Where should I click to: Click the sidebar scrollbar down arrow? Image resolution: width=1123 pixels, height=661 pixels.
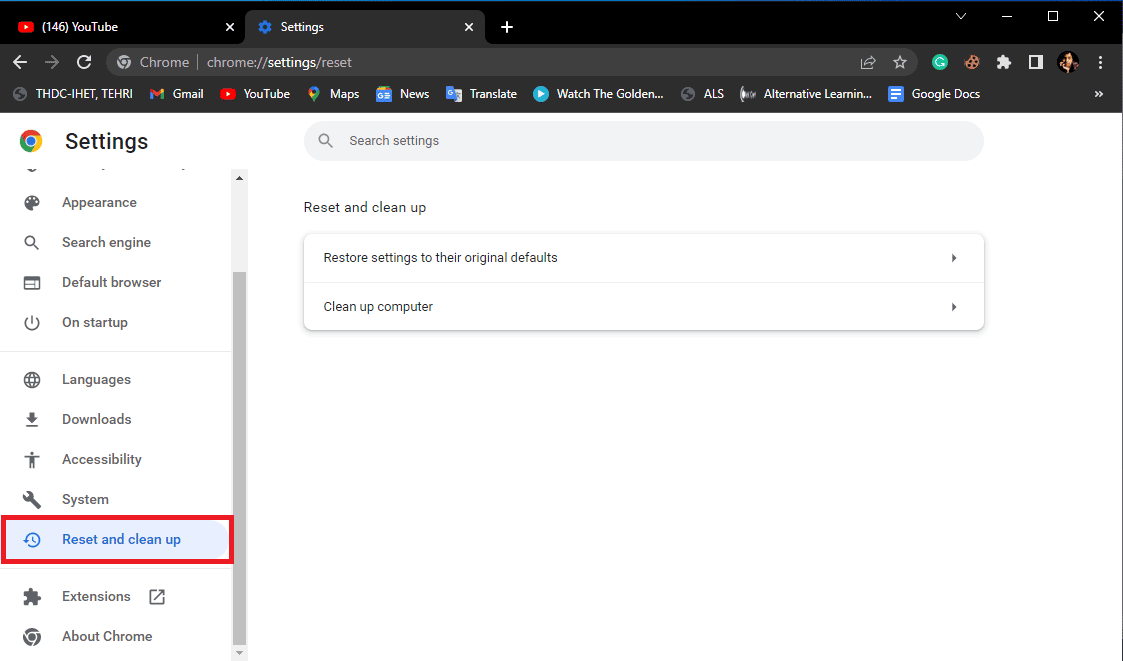pyautogui.click(x=239, y=653)
